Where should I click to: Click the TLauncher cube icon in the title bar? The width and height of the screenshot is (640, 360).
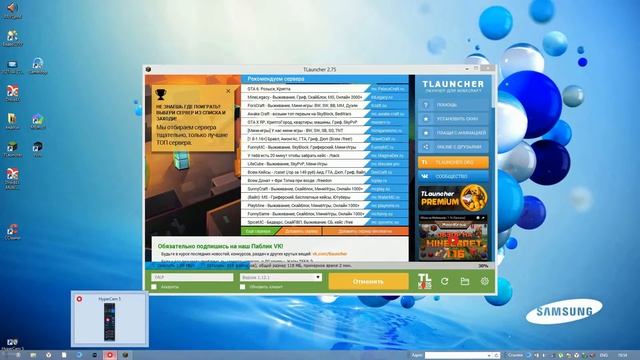[x=149, y=69]
